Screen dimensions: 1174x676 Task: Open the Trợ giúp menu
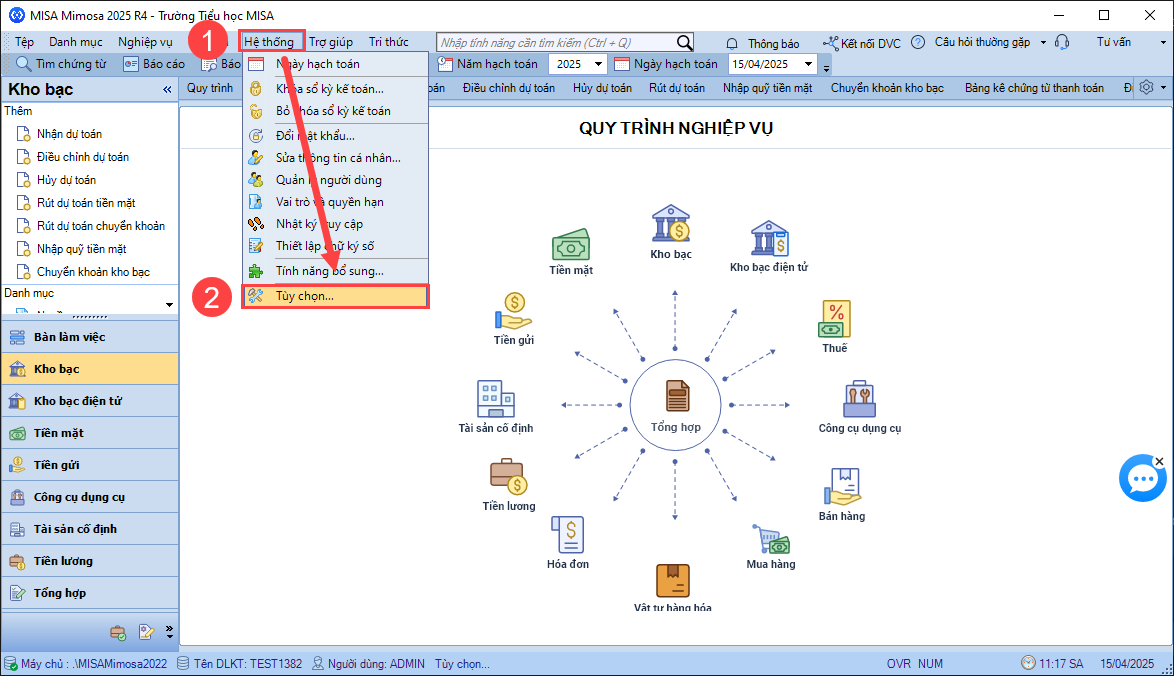(331, 42)
